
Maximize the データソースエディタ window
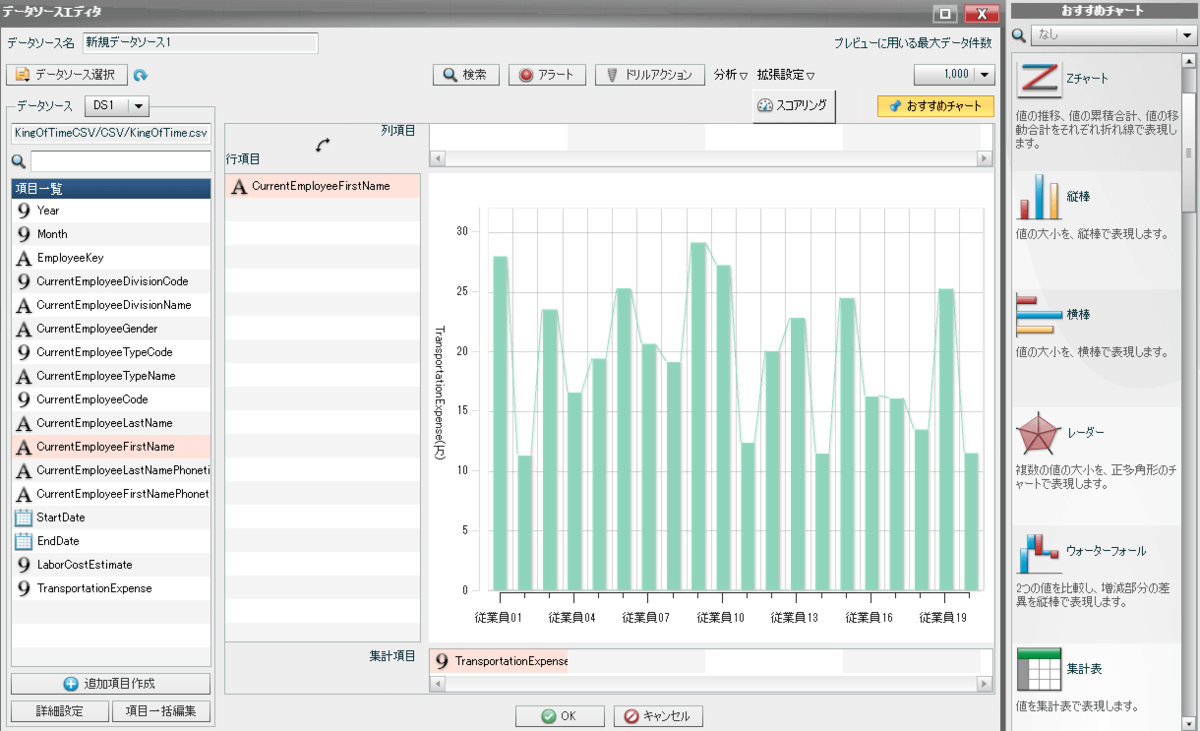tap(944, 14)
